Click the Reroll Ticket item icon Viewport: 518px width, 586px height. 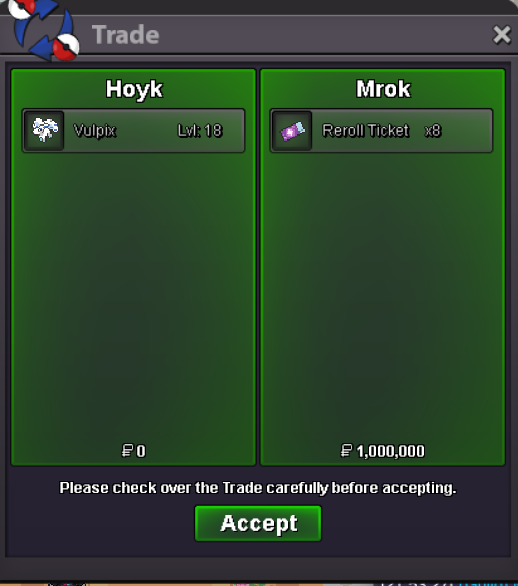(292, 131)
